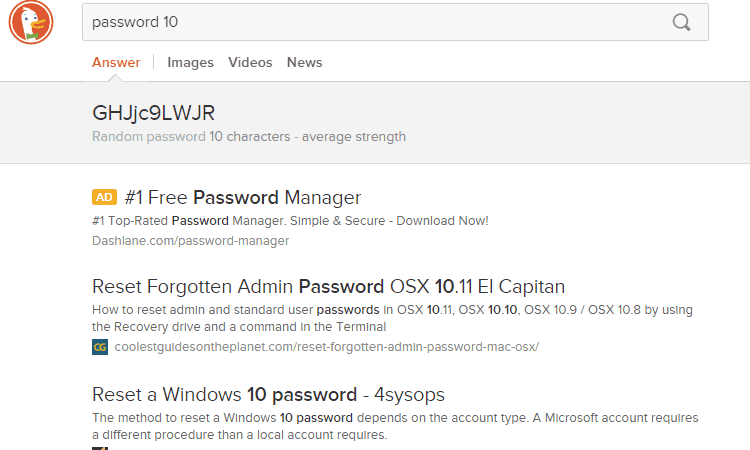
Task: Click the generated password GHJjc9LWJR
Action: tap(154, 113)
